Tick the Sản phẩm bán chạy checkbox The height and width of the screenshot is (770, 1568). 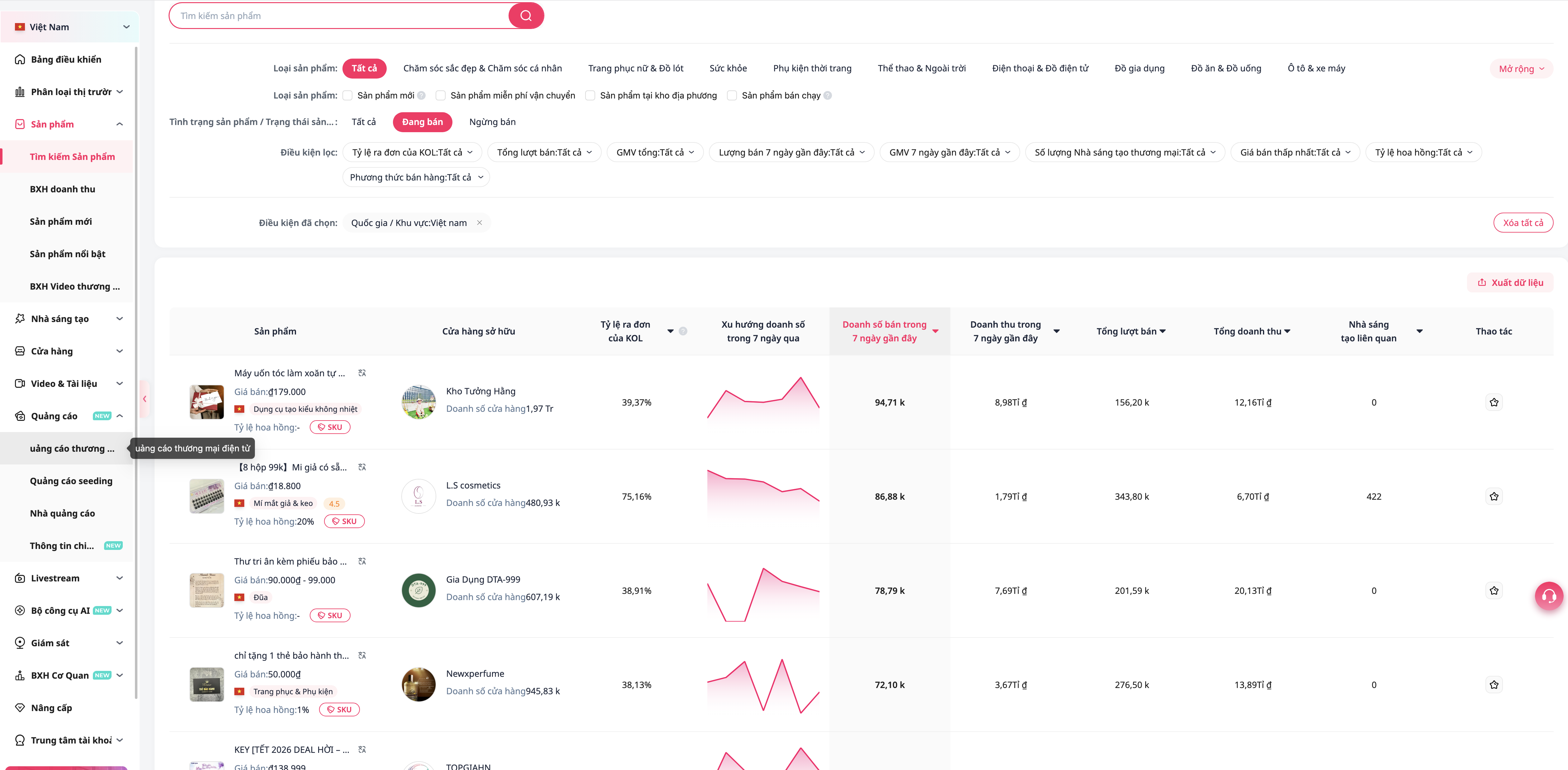tap(732, 96)
